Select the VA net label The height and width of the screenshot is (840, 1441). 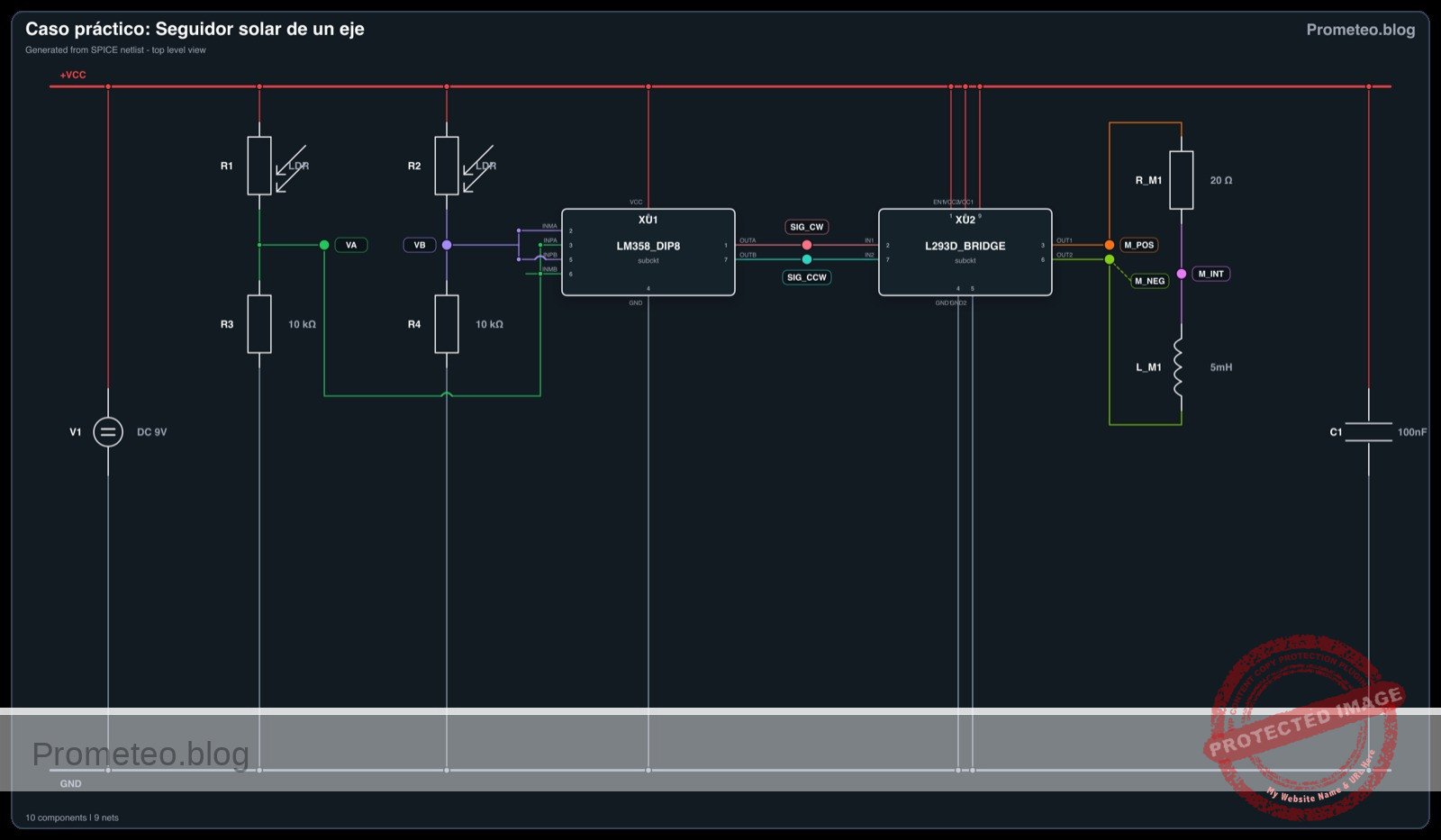click(351, 245)
